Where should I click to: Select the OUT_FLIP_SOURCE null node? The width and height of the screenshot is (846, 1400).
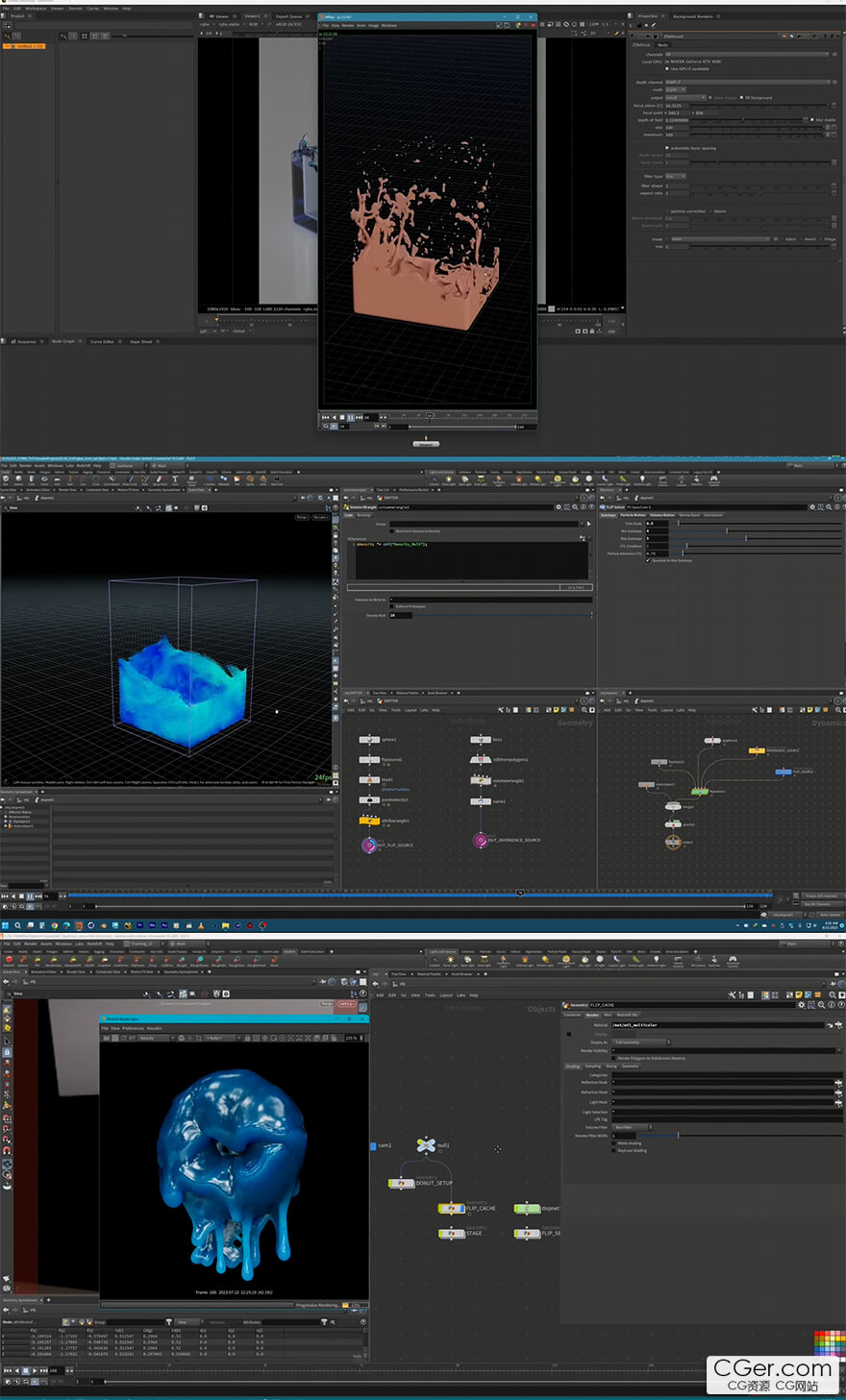pyautogui.click(x=368, y=846)
